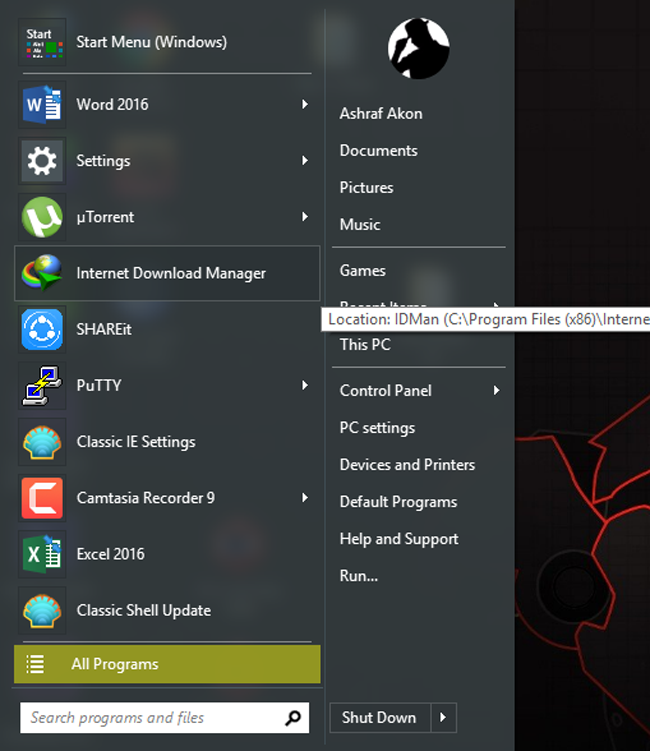Open the Classic Shell Update shell icon
The height and width of the screenshot is (751, 650).
click(42, 610)
